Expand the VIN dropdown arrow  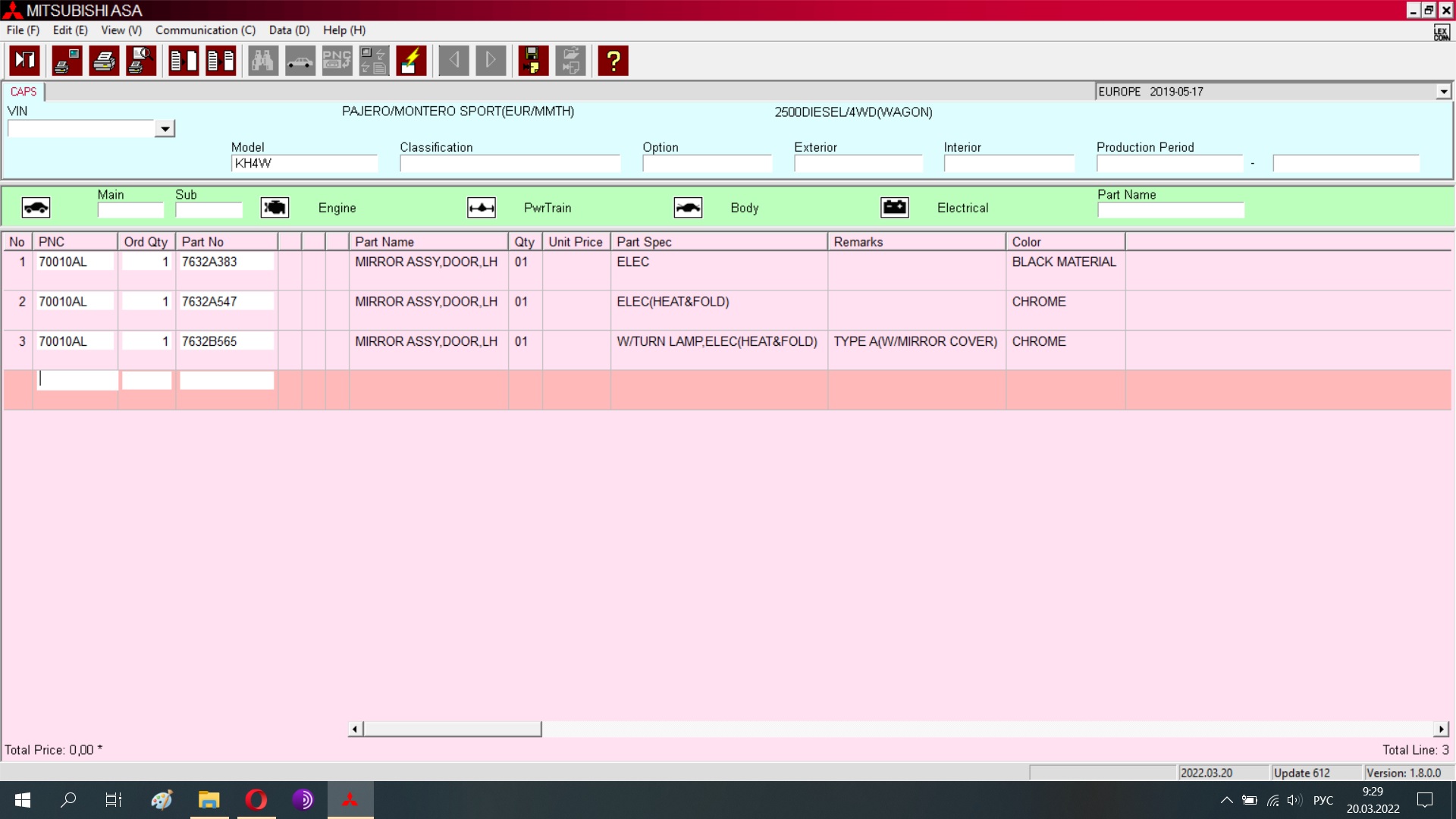point(165,129)
